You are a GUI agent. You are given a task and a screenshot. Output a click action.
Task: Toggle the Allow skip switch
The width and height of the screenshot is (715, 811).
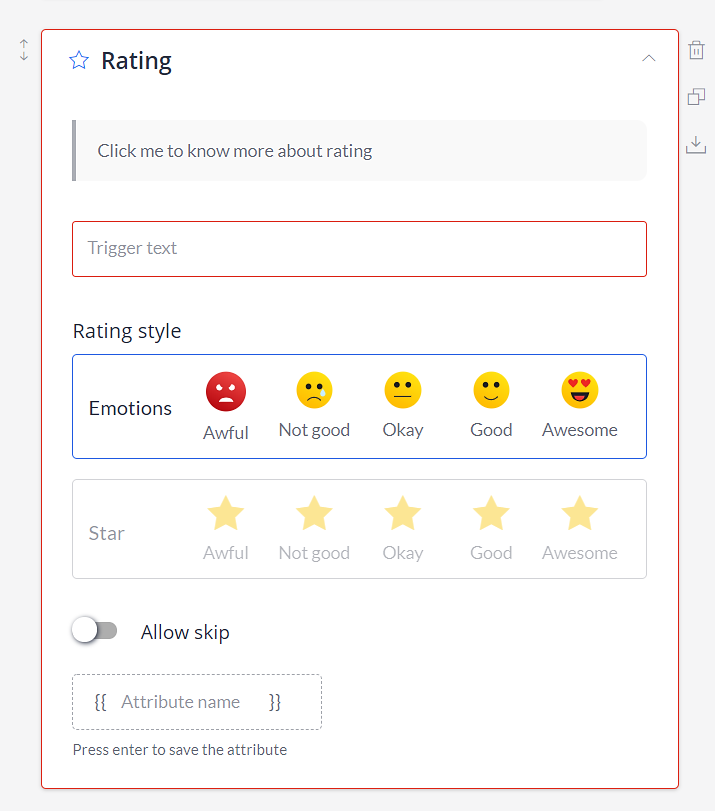[x=95, y=630]
